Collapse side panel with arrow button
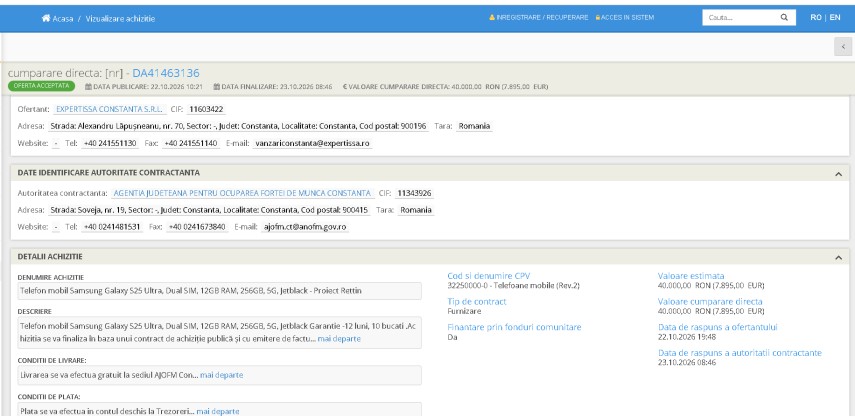Image resolution: width=855 pixels, height=416 pixels. 843,47
